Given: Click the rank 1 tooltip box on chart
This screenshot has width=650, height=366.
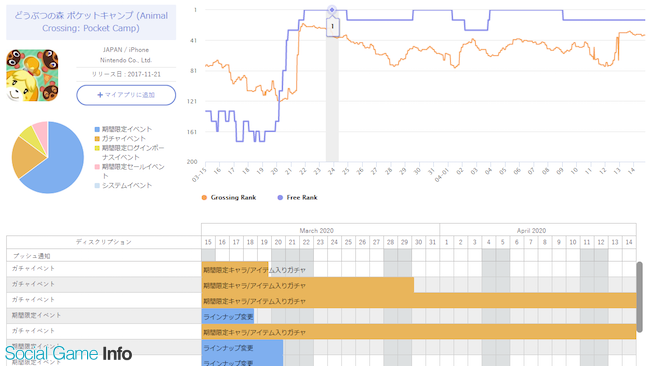Looking at the screenshot, I should tap(332, 27).
